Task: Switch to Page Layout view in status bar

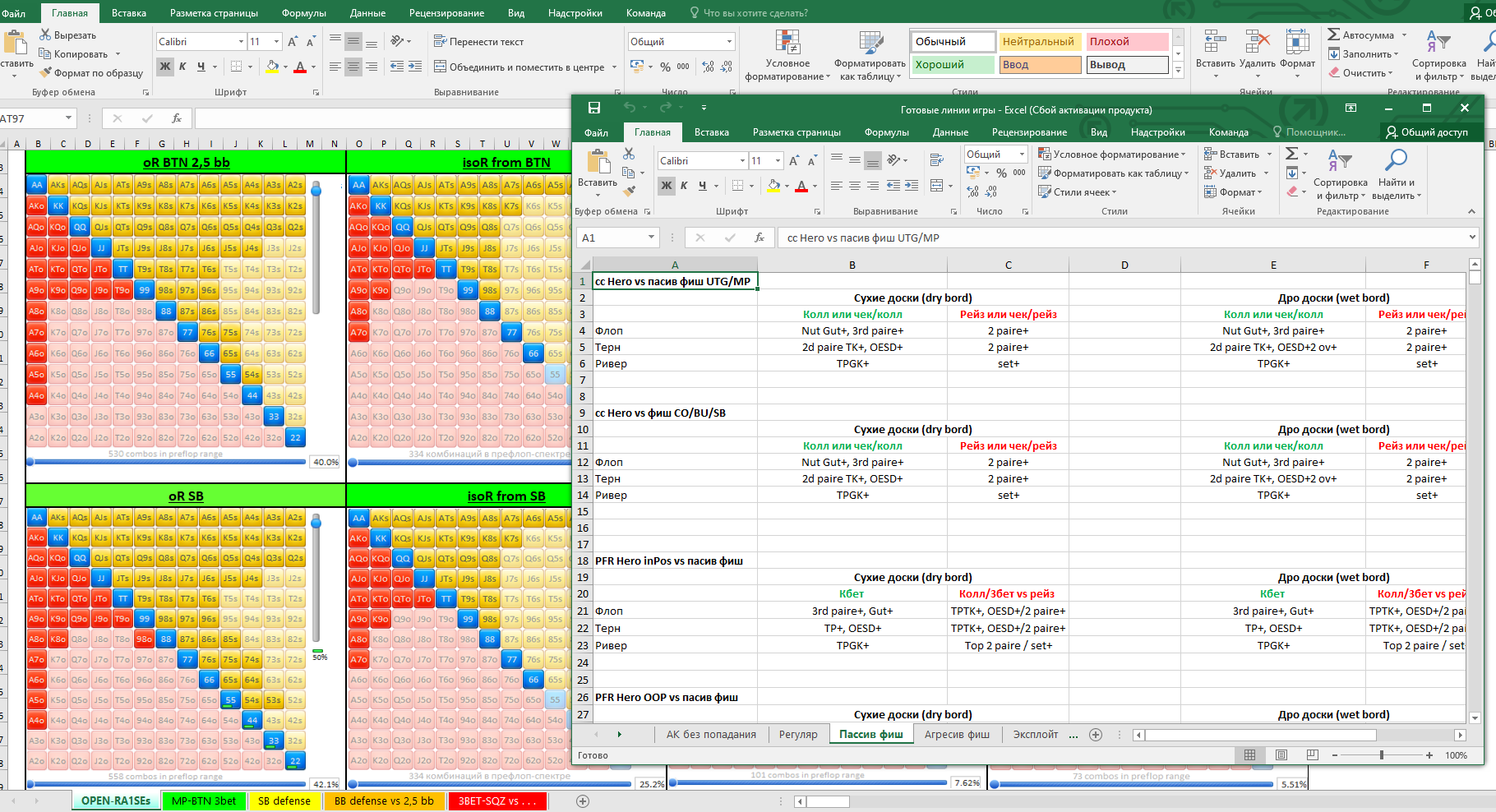Action: (1281, 755)
